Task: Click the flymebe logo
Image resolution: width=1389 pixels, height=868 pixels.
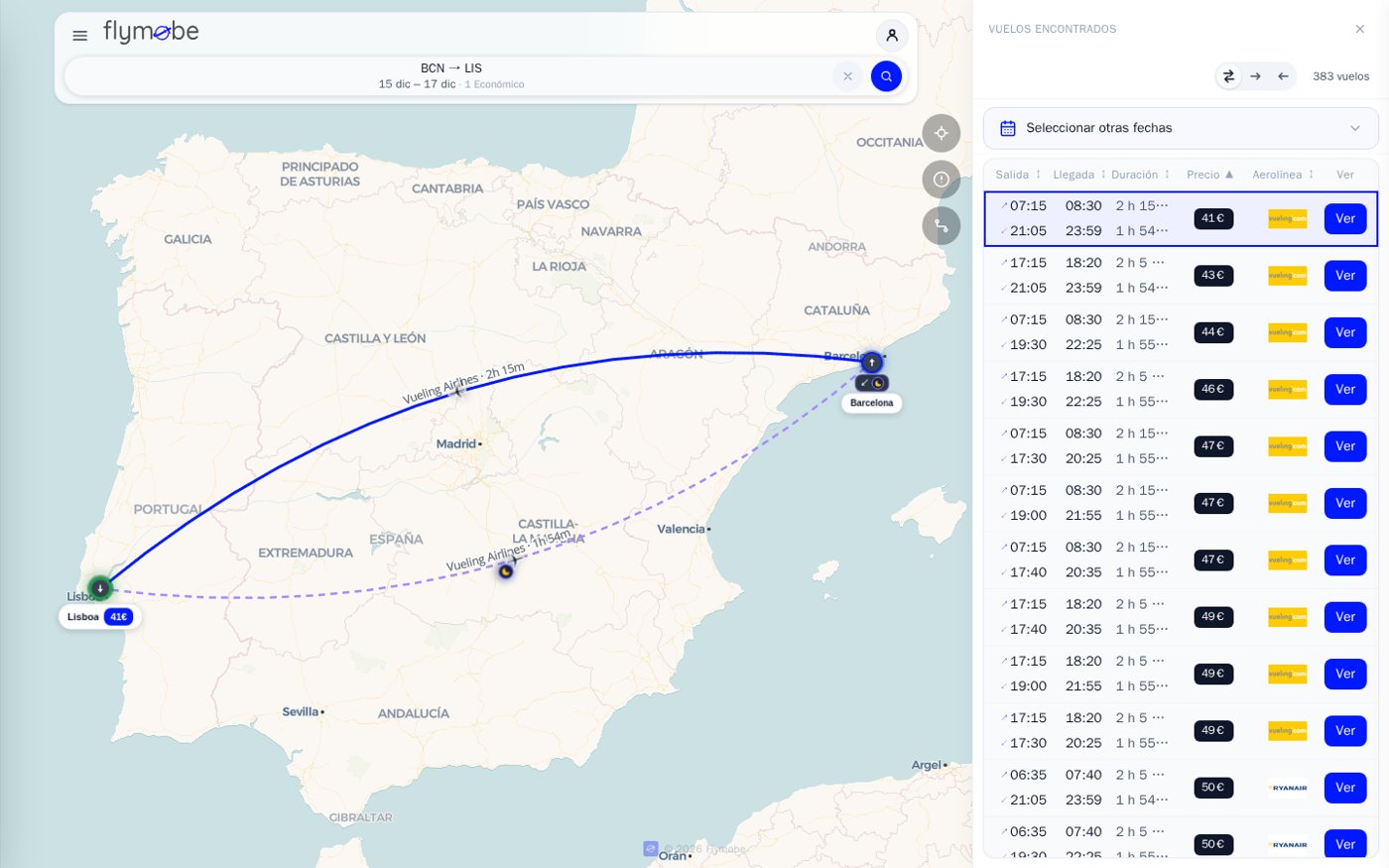Action: [151, 33]
